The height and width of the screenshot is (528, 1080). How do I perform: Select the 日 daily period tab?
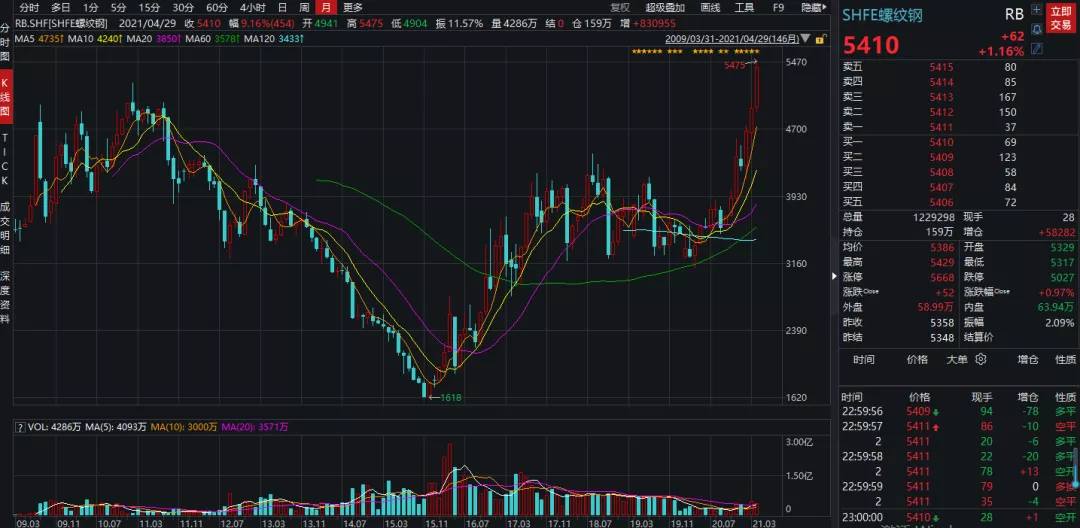282,8
